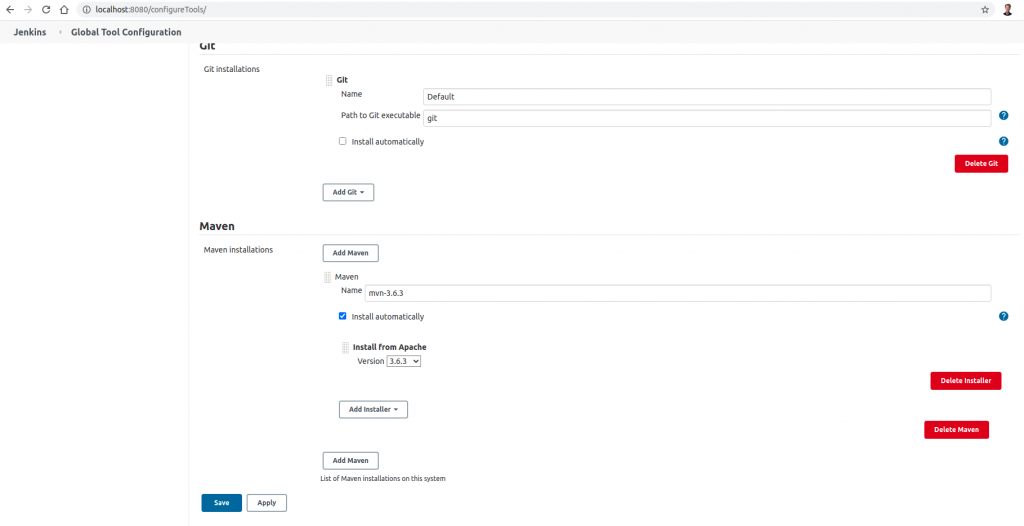Viewport: 1024px width, 526px height.
Task: Go to Jenkins home breadcrumb
Action: point(30,32)
